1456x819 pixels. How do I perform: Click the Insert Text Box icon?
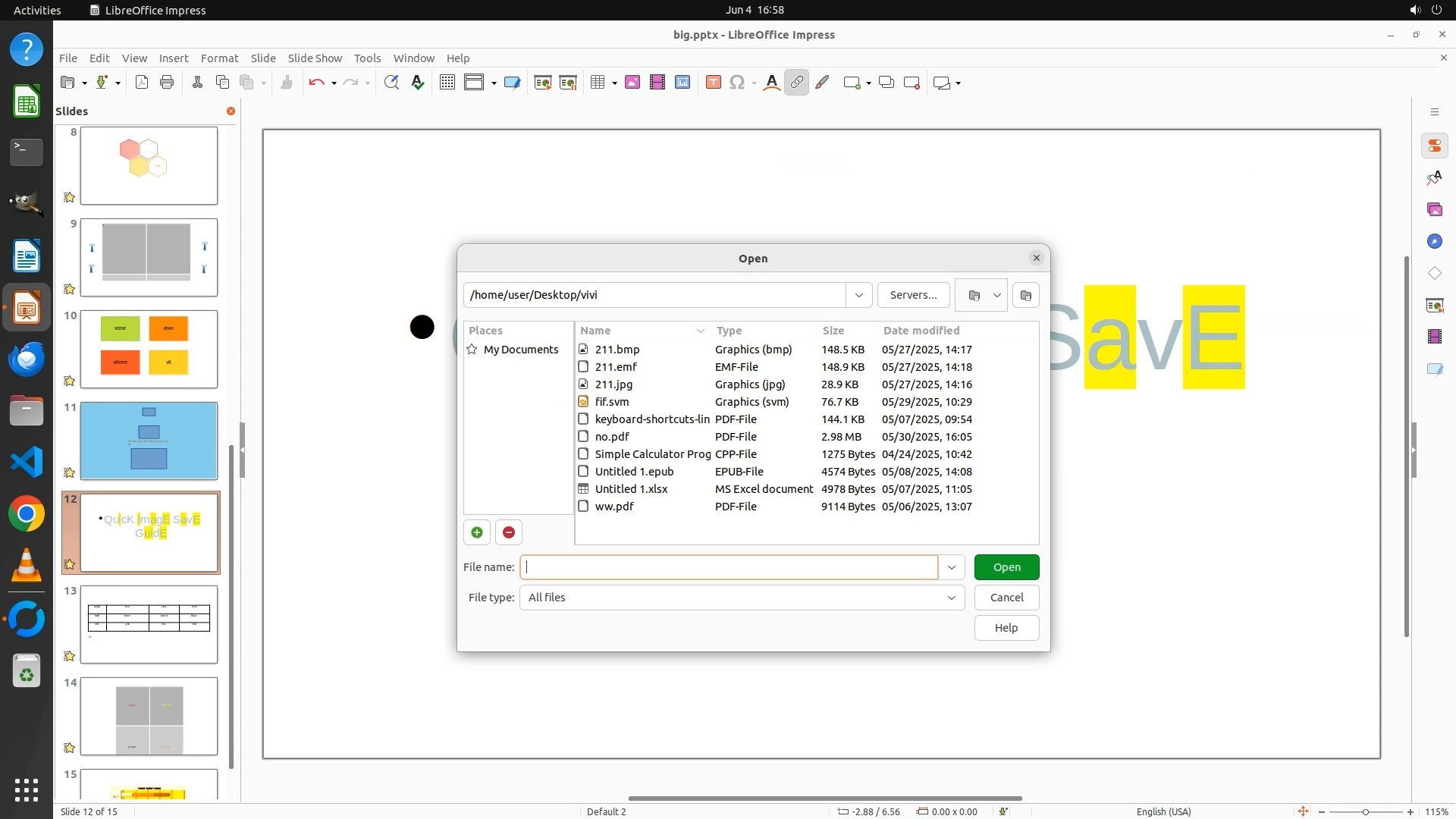click(x=713, y=83)
